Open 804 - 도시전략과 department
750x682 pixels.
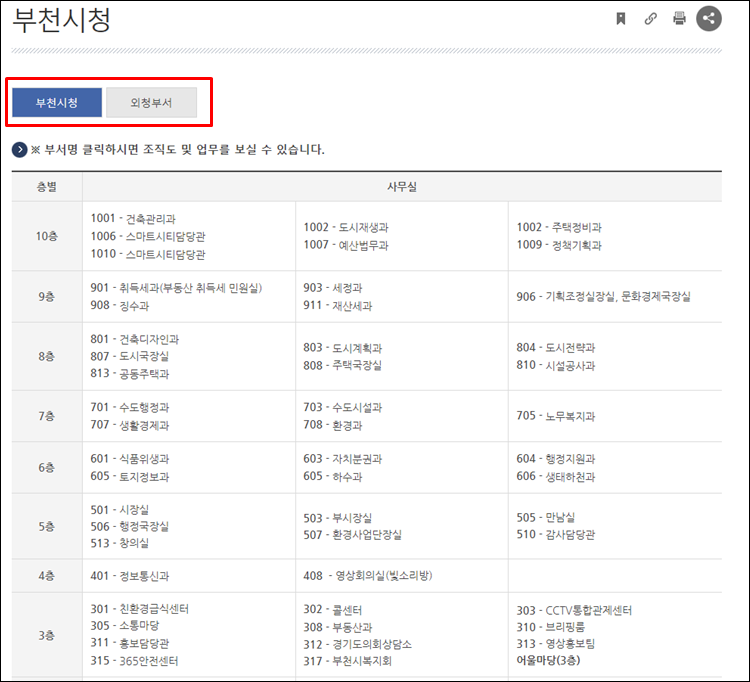[x=555, y=348]
